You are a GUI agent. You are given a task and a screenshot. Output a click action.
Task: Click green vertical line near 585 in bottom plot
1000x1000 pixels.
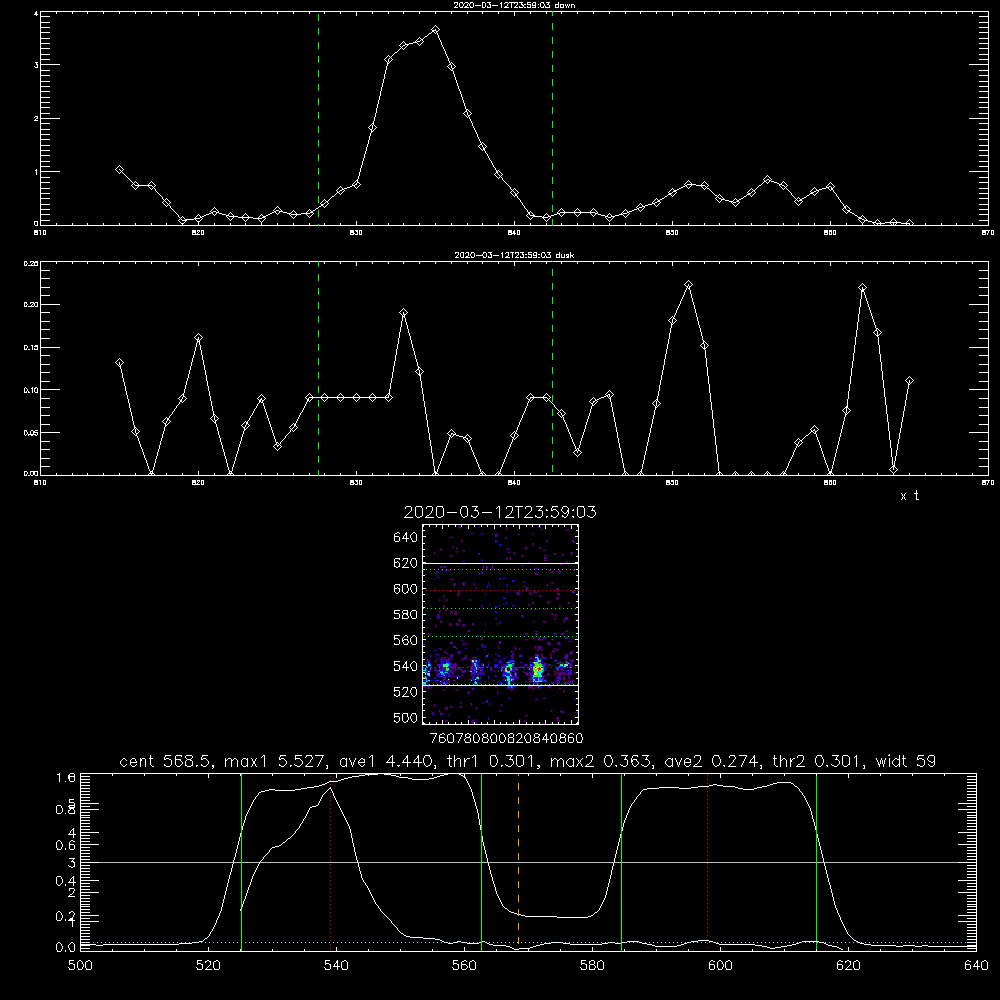tap(621, 861)
